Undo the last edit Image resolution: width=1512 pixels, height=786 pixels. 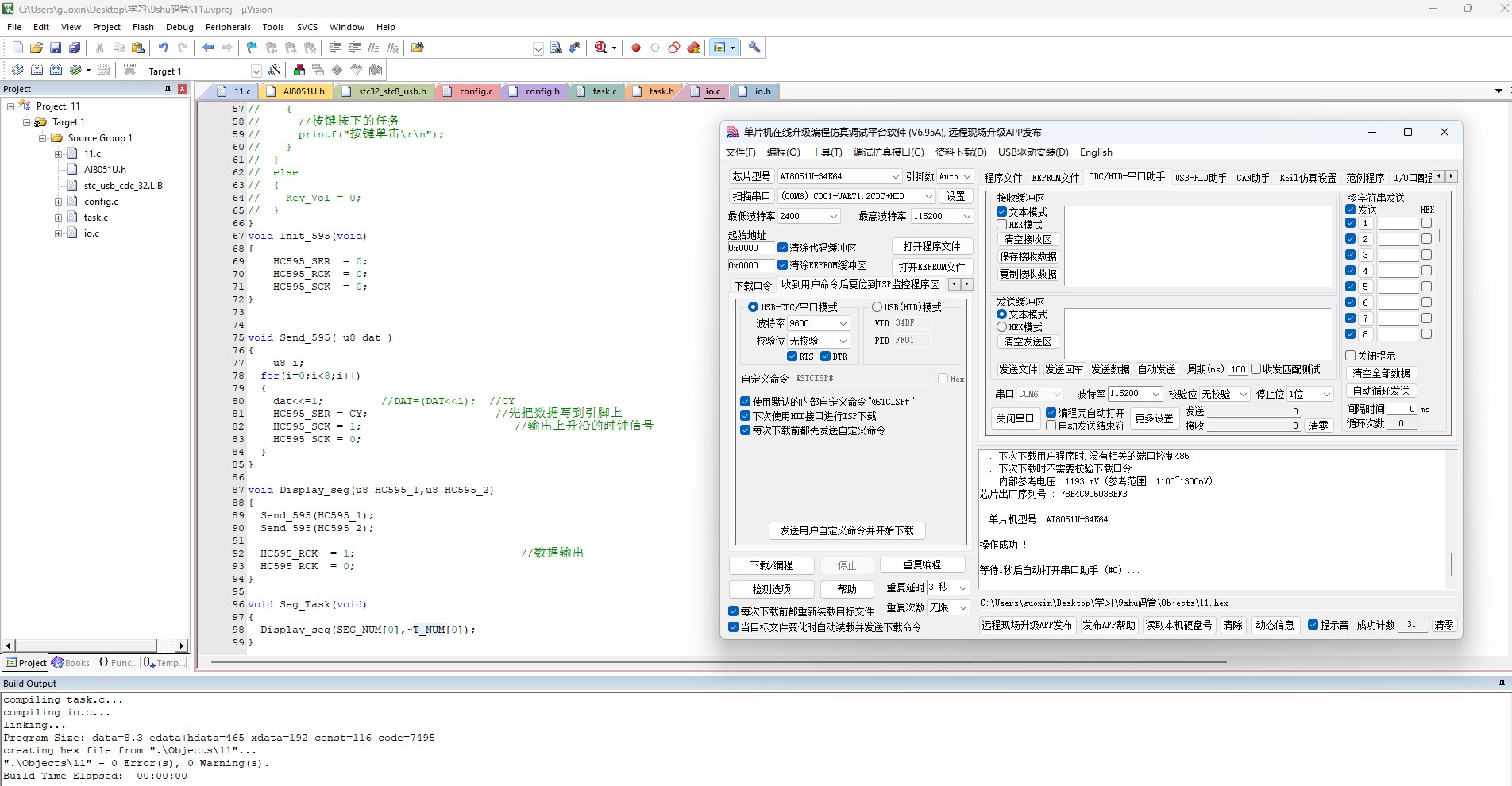pos(163,48)
